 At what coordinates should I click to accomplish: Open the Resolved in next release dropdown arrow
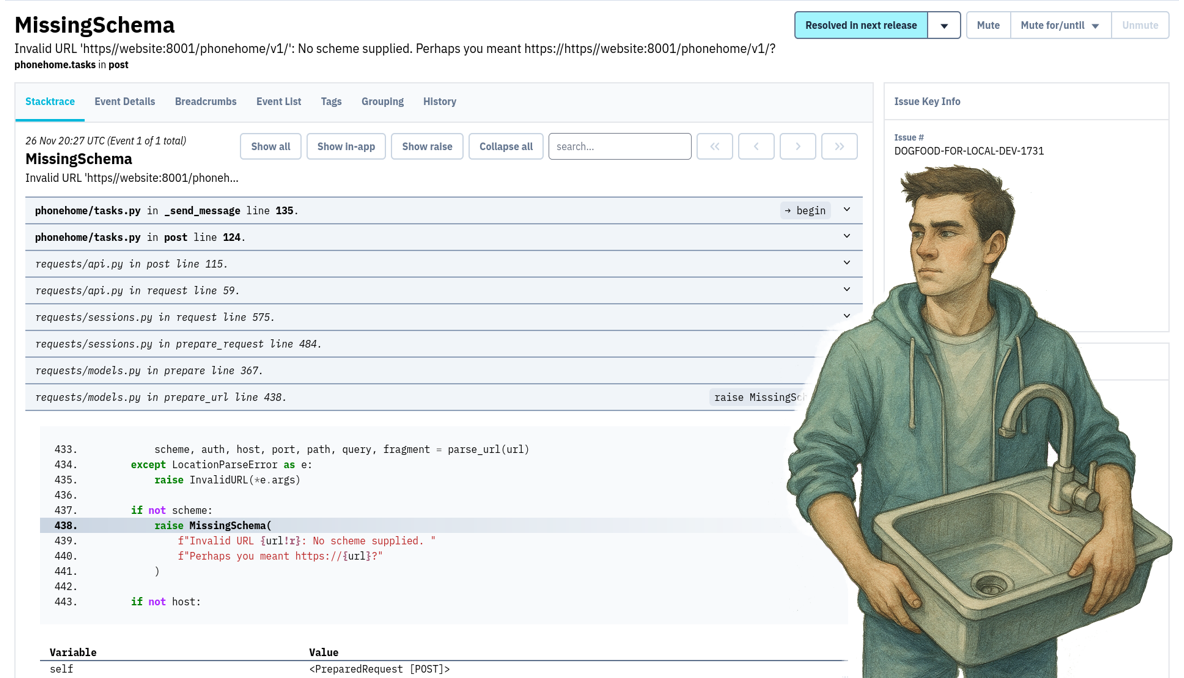coord(944,25)
